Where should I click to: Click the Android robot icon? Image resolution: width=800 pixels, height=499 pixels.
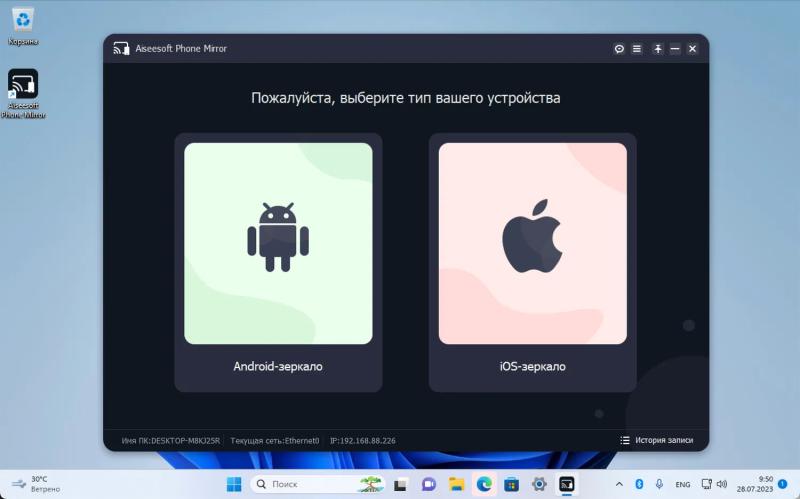[278, 237]
